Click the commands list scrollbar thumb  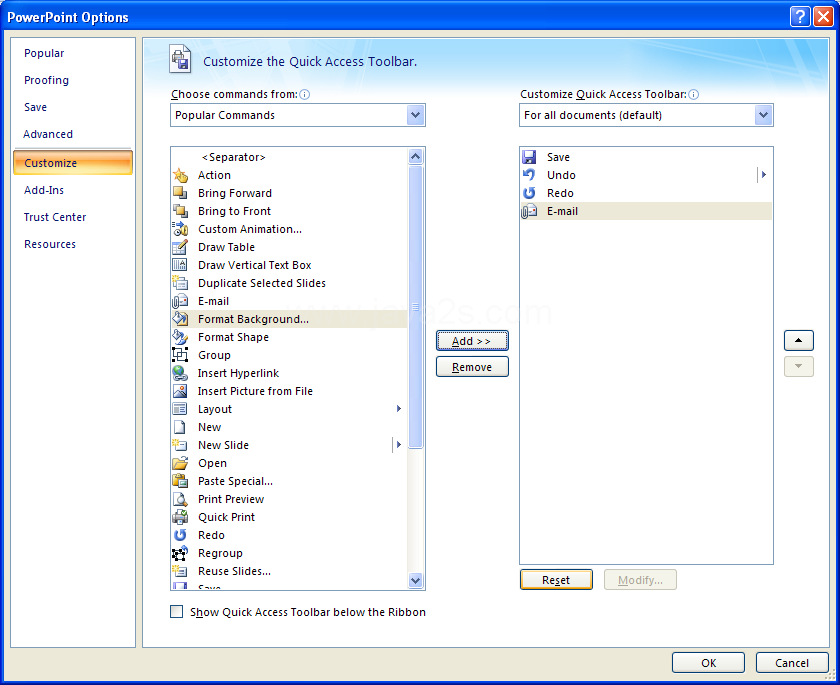click(416, 307)
